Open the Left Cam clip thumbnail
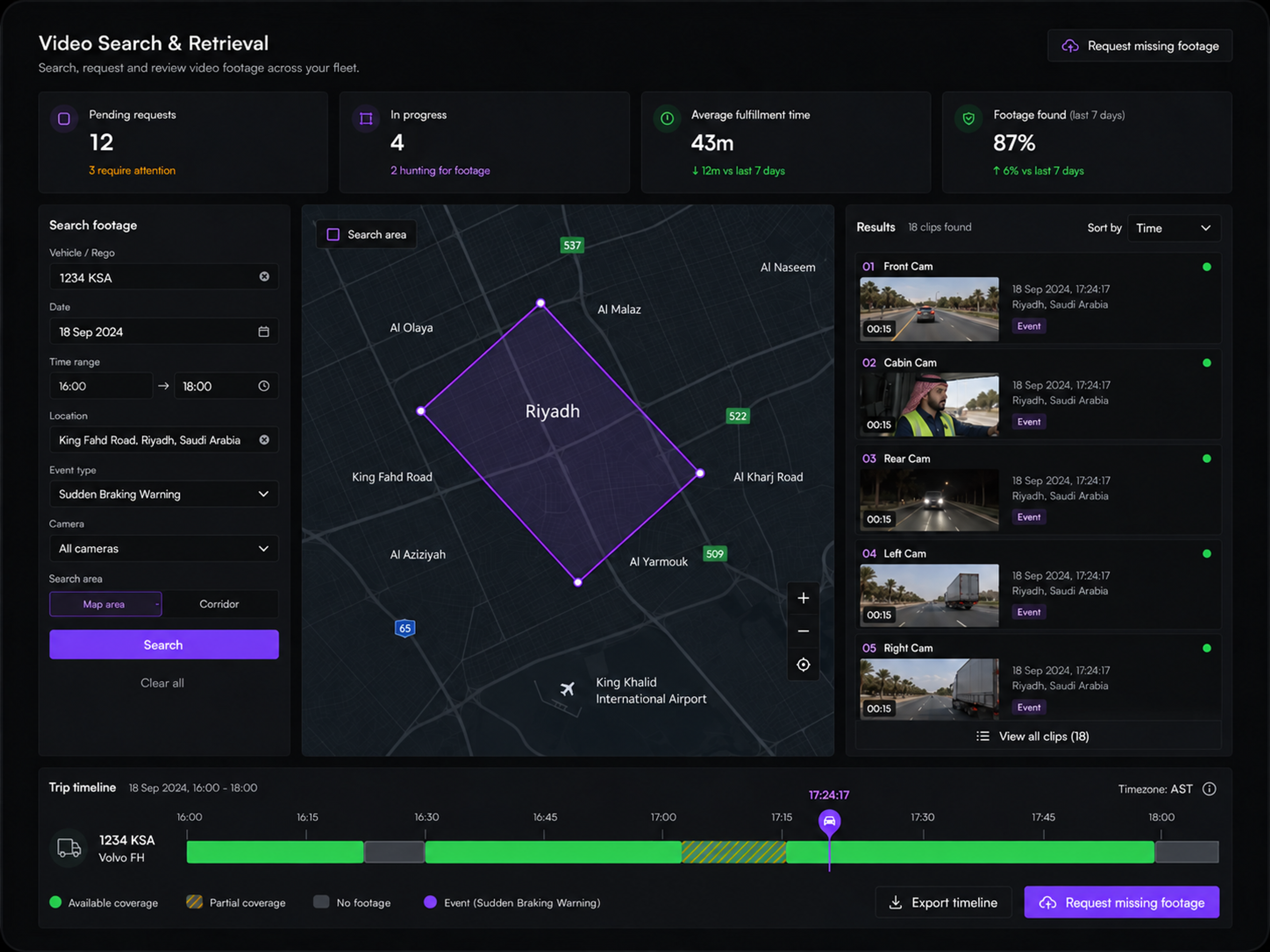The width and height of the screenshot is (1270, 952). [930, 595]
